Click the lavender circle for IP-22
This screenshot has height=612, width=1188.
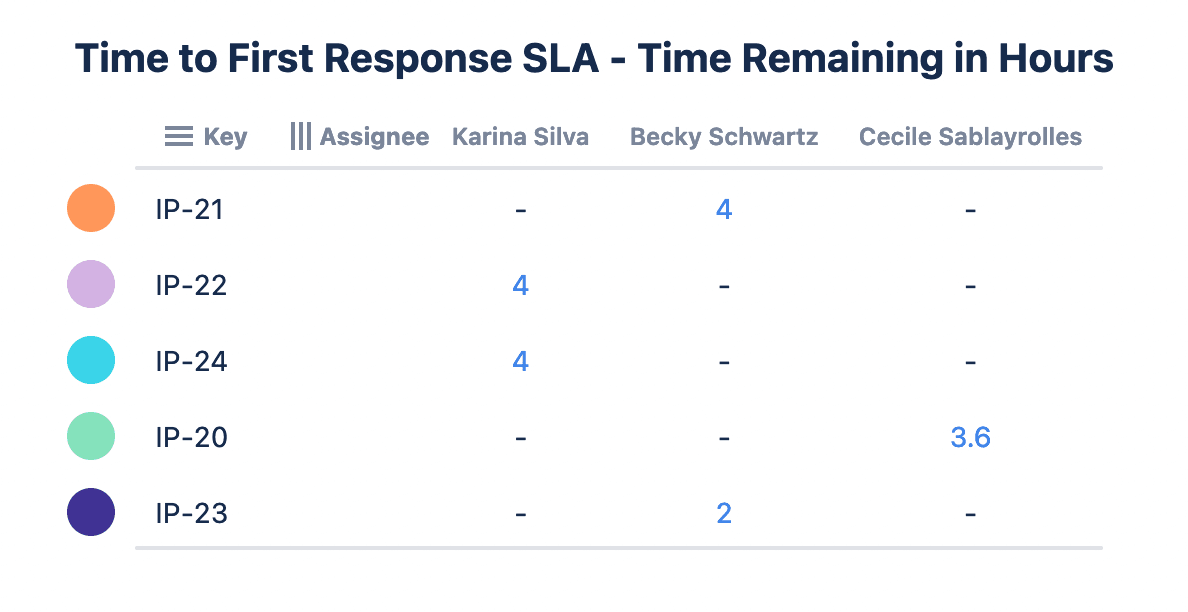point(91,285)
